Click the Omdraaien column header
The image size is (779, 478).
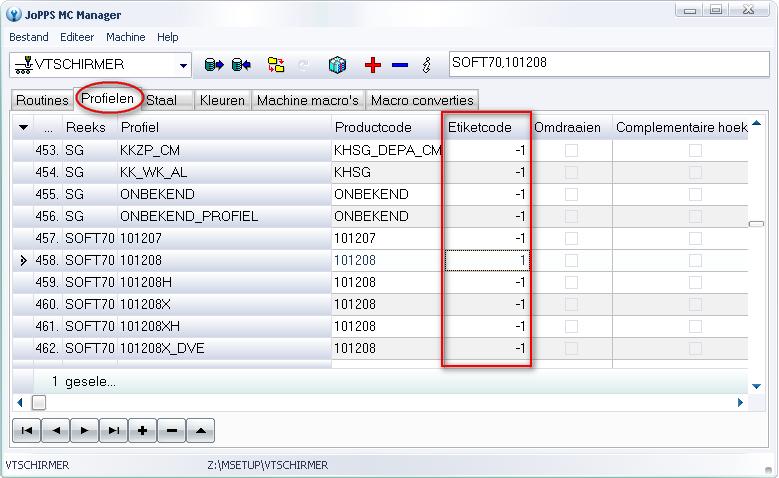pyautogui.click(x=571, y=127)
